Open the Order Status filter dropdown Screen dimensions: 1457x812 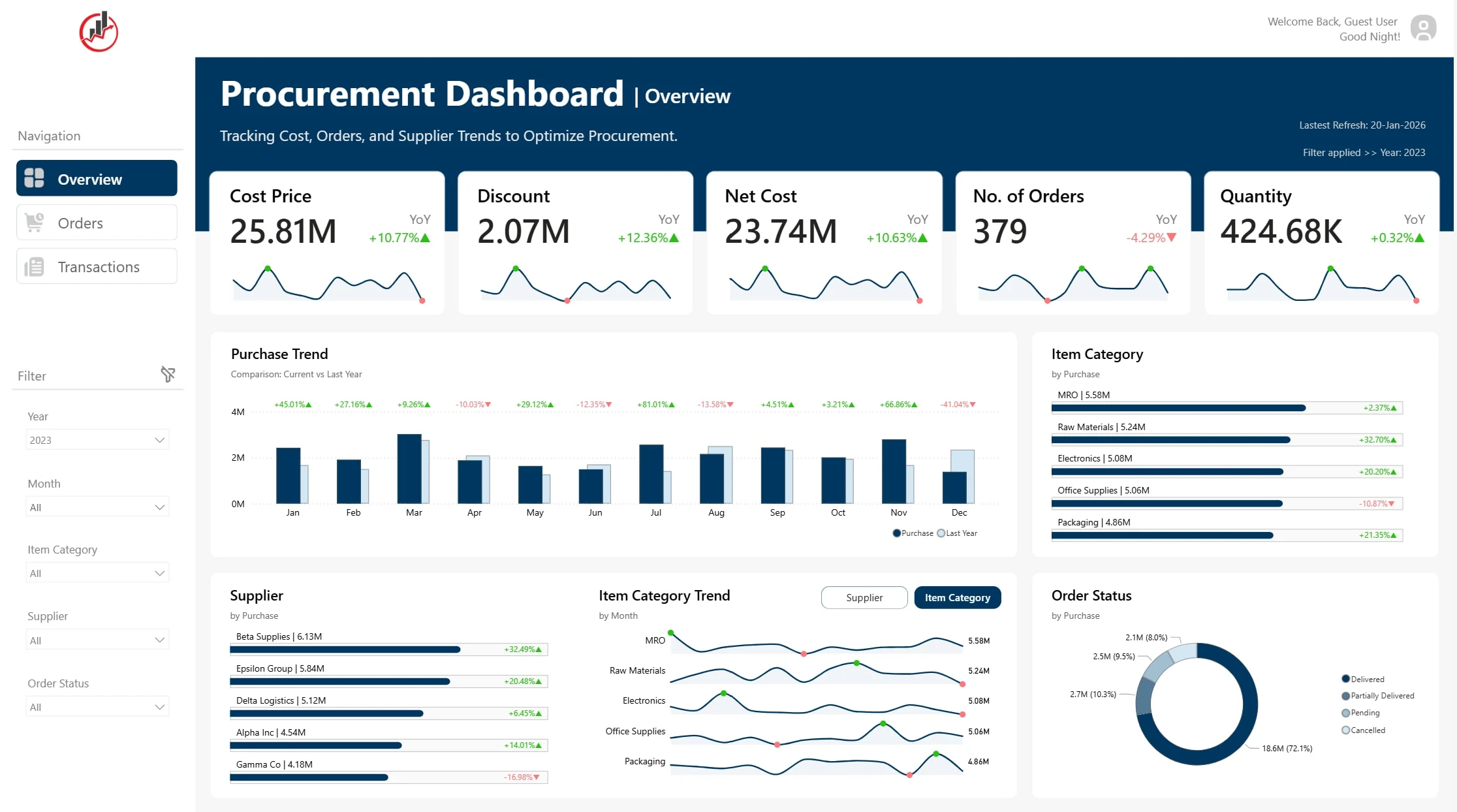coord(97,707)
